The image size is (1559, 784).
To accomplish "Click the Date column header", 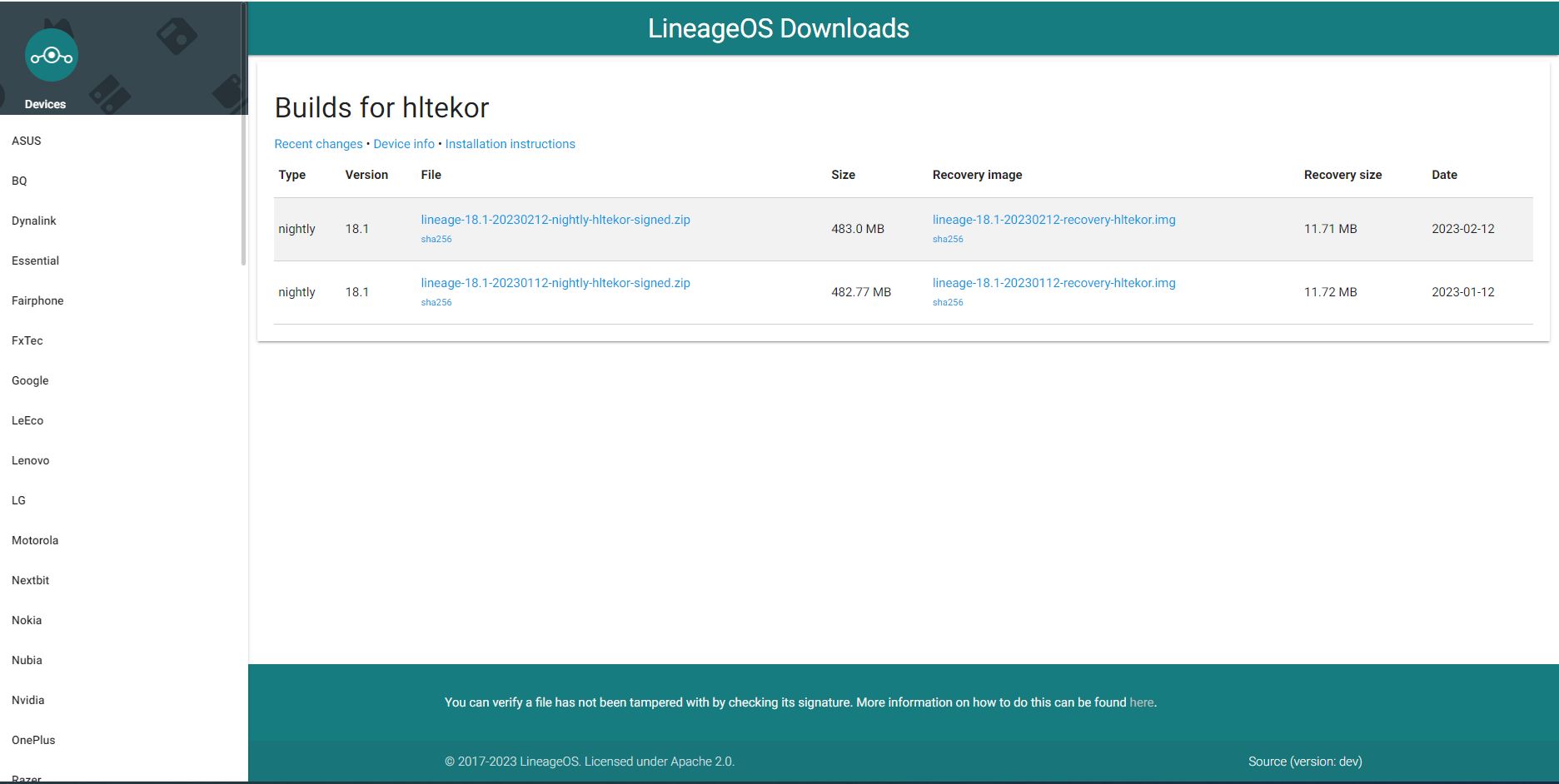I will (x=1444, y=175).
